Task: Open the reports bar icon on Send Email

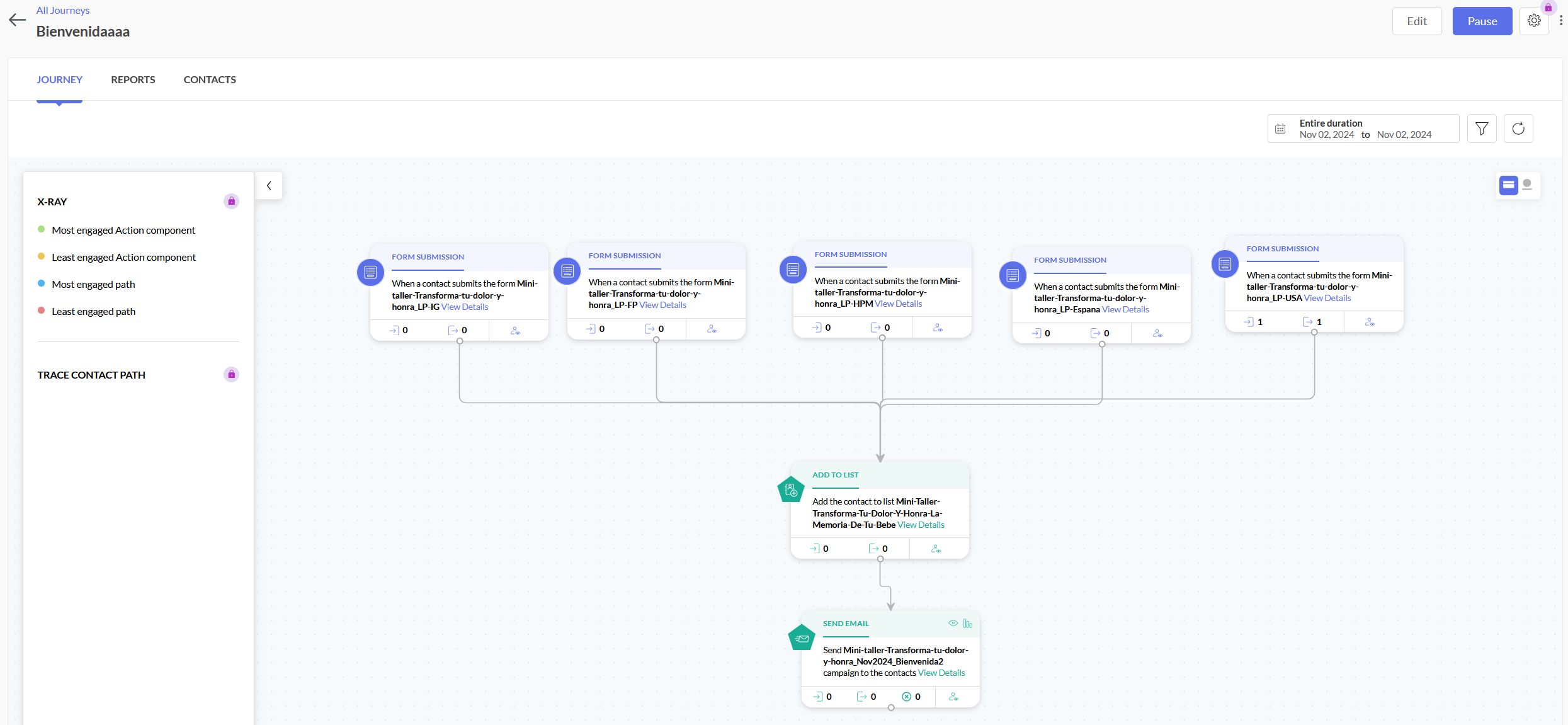Action: coord(968,624)
